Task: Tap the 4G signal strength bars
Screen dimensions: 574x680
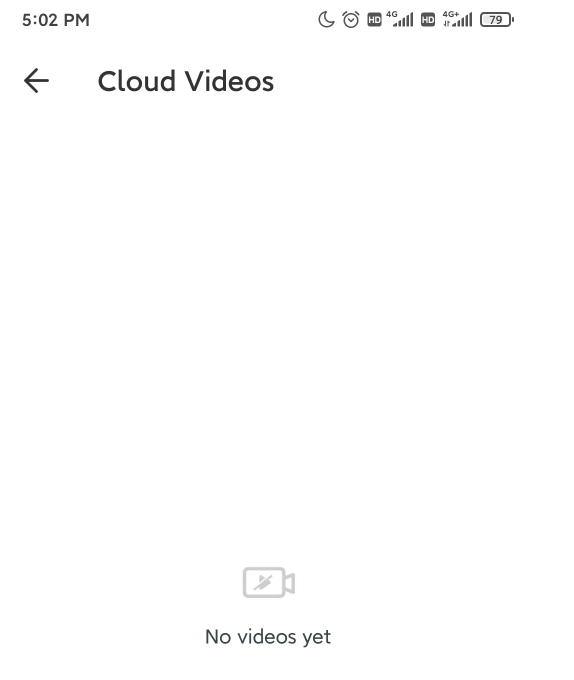Action: 404,20
